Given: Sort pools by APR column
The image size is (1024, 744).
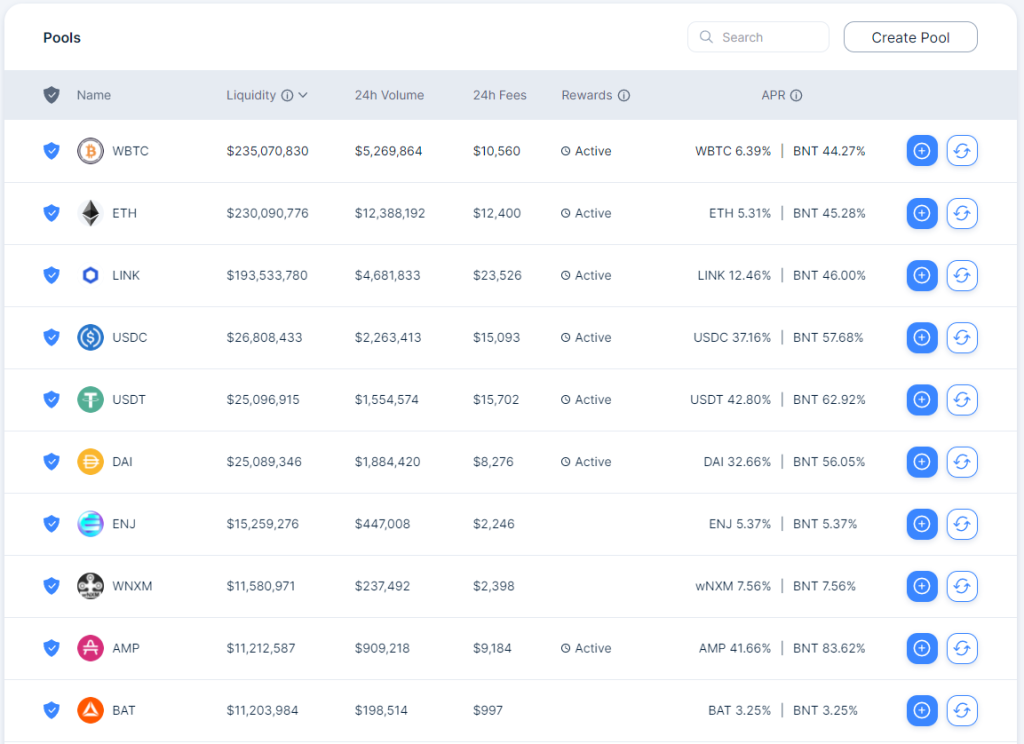Looking at the screenshot, I should click(x=773, y=95).
